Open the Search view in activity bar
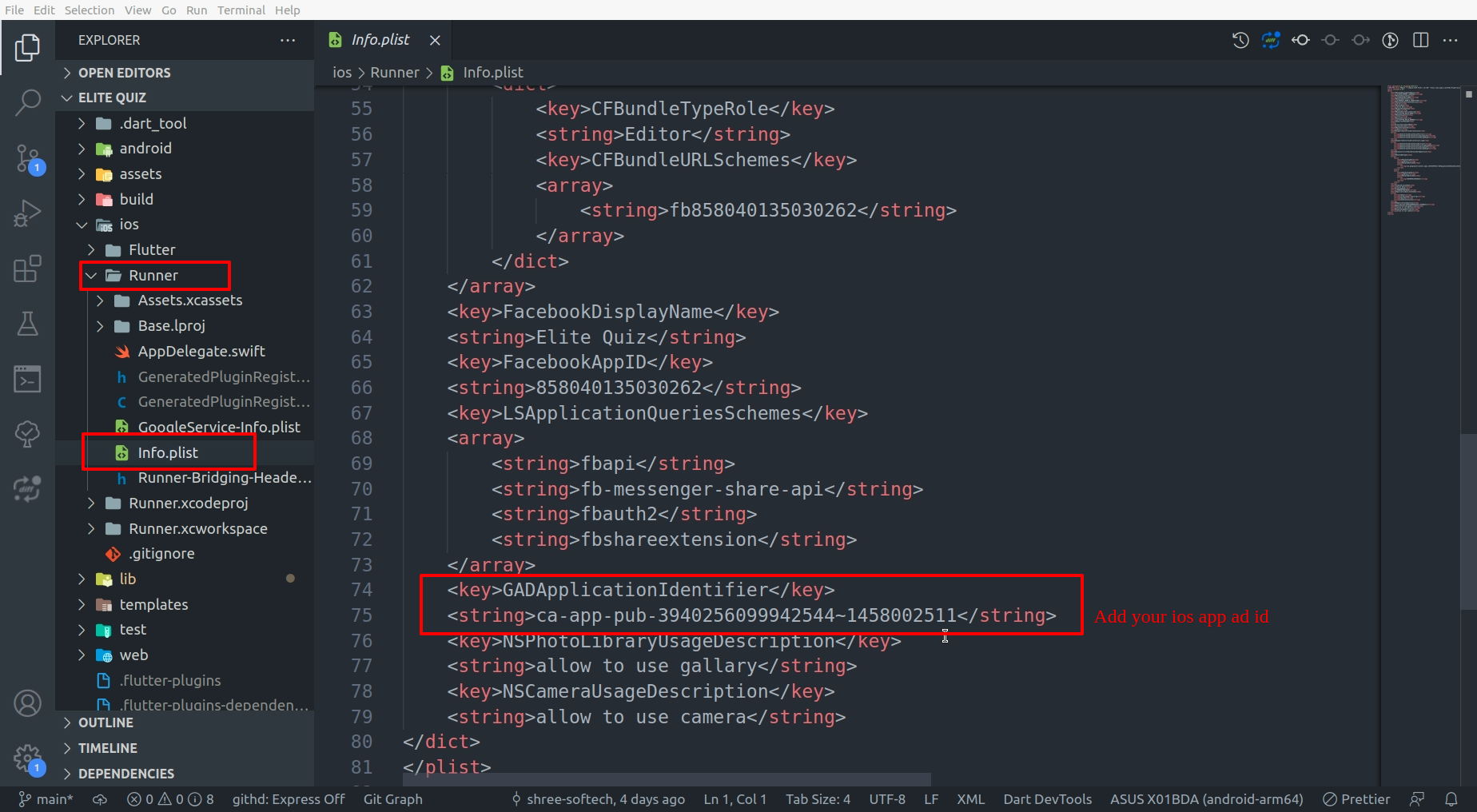Screen dimensions: 1477x812 pyautogui.click(x=27, y=102)
